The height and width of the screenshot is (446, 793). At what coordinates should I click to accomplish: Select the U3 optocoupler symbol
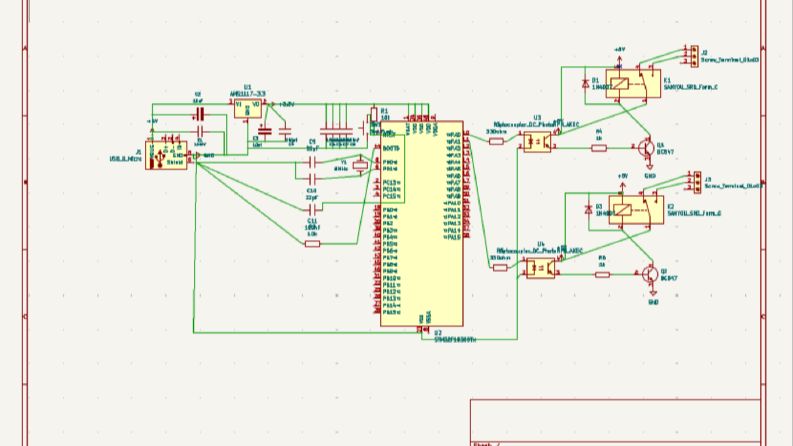pos(537,142)
